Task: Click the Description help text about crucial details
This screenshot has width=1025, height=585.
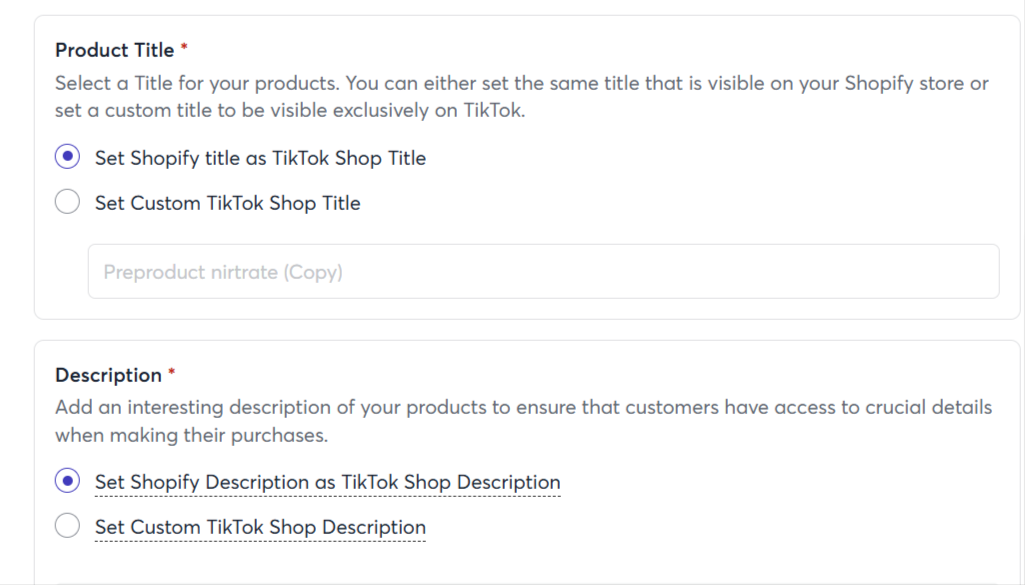Action: click(524, 421)
